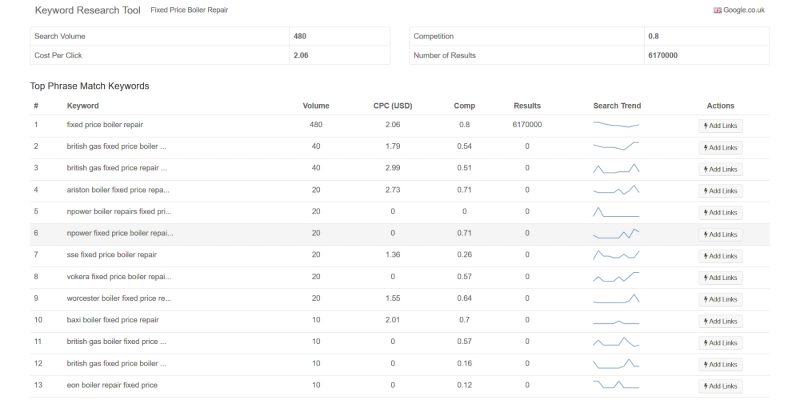Sort by the Volume column header
The height and width of the screenshot is (400, 800).
click(x=316, y=105)
